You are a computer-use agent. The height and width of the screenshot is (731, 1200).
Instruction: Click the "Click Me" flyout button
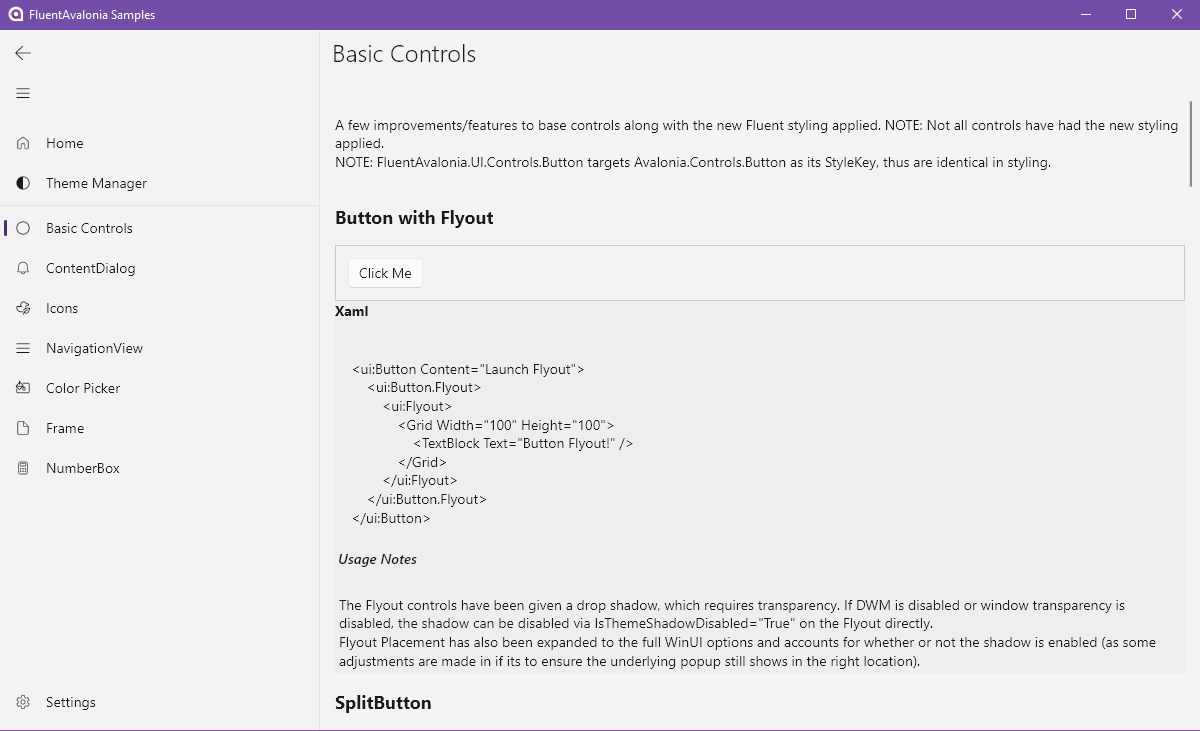tap(385, 273)
